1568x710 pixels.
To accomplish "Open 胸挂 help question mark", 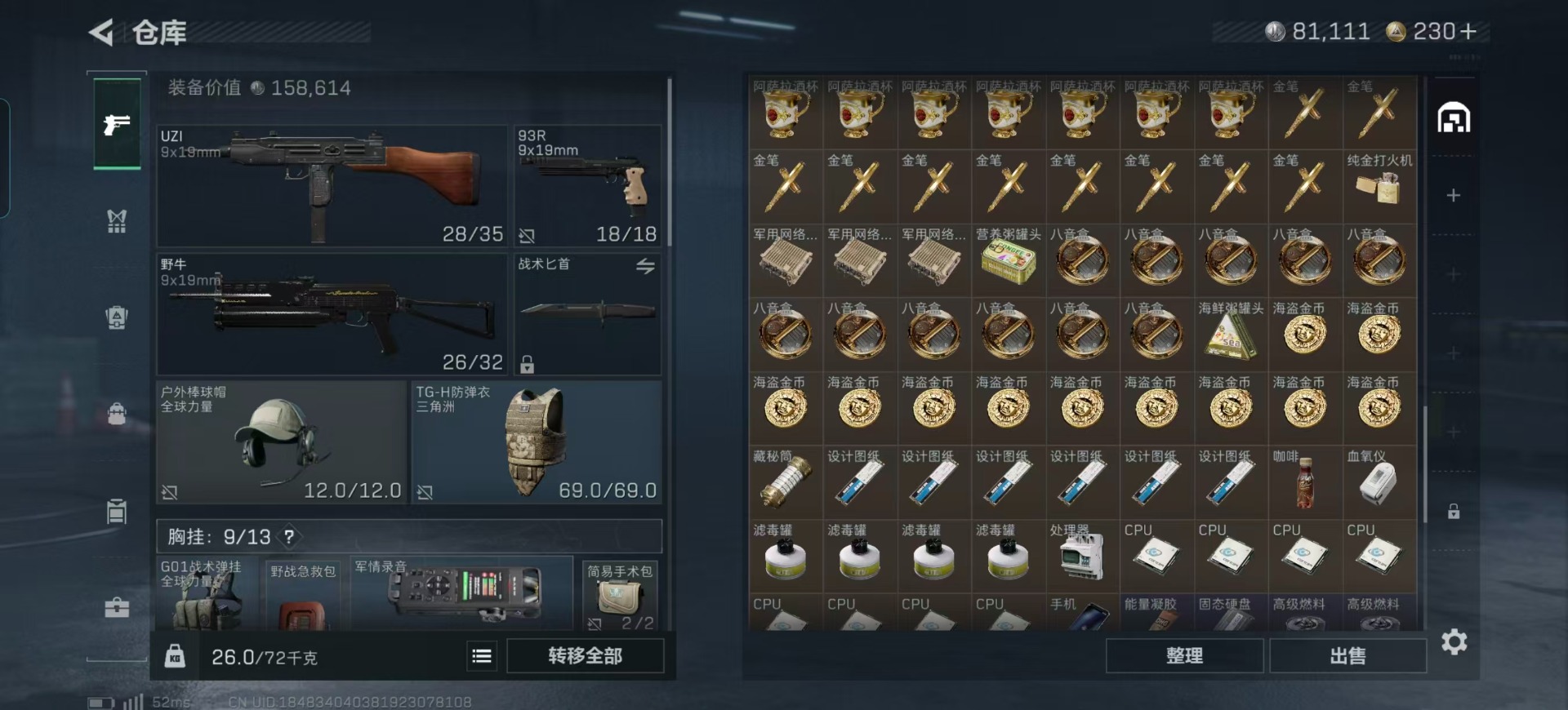I will [288, 537].
